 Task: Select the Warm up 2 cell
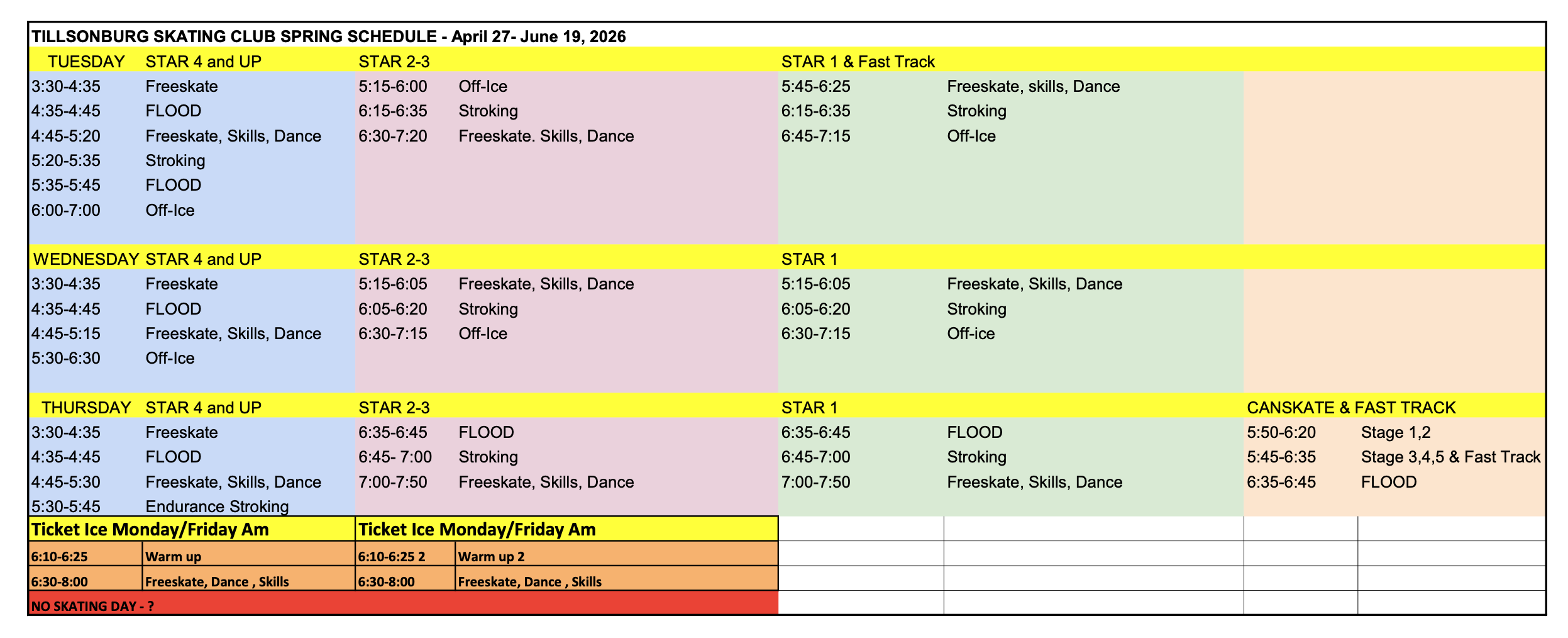pos(491,556)
